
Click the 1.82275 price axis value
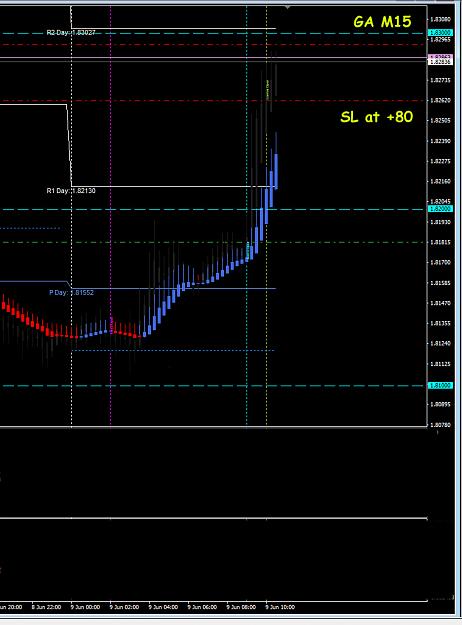point(441,161)
